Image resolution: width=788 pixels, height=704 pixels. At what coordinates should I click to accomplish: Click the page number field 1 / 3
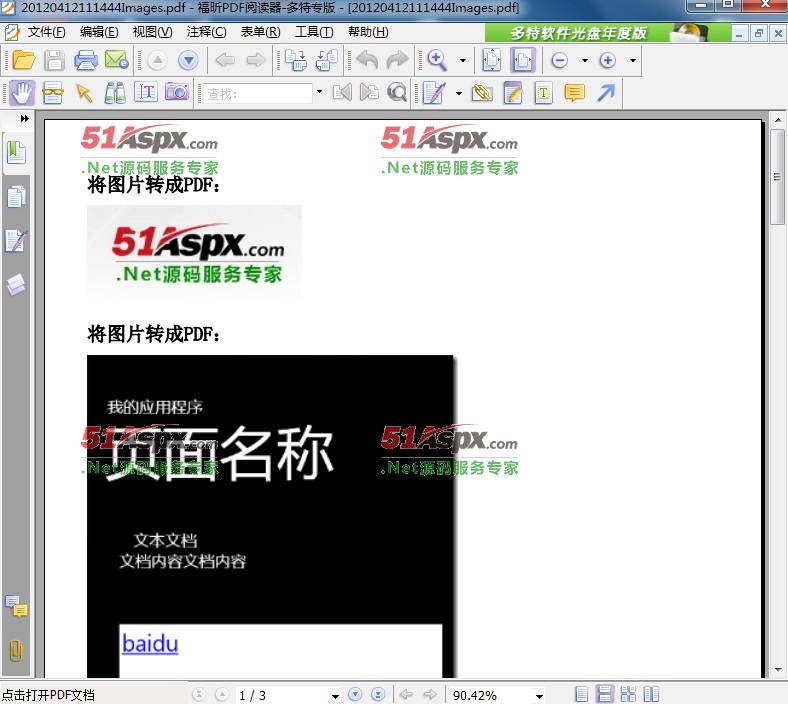[283, 696]
